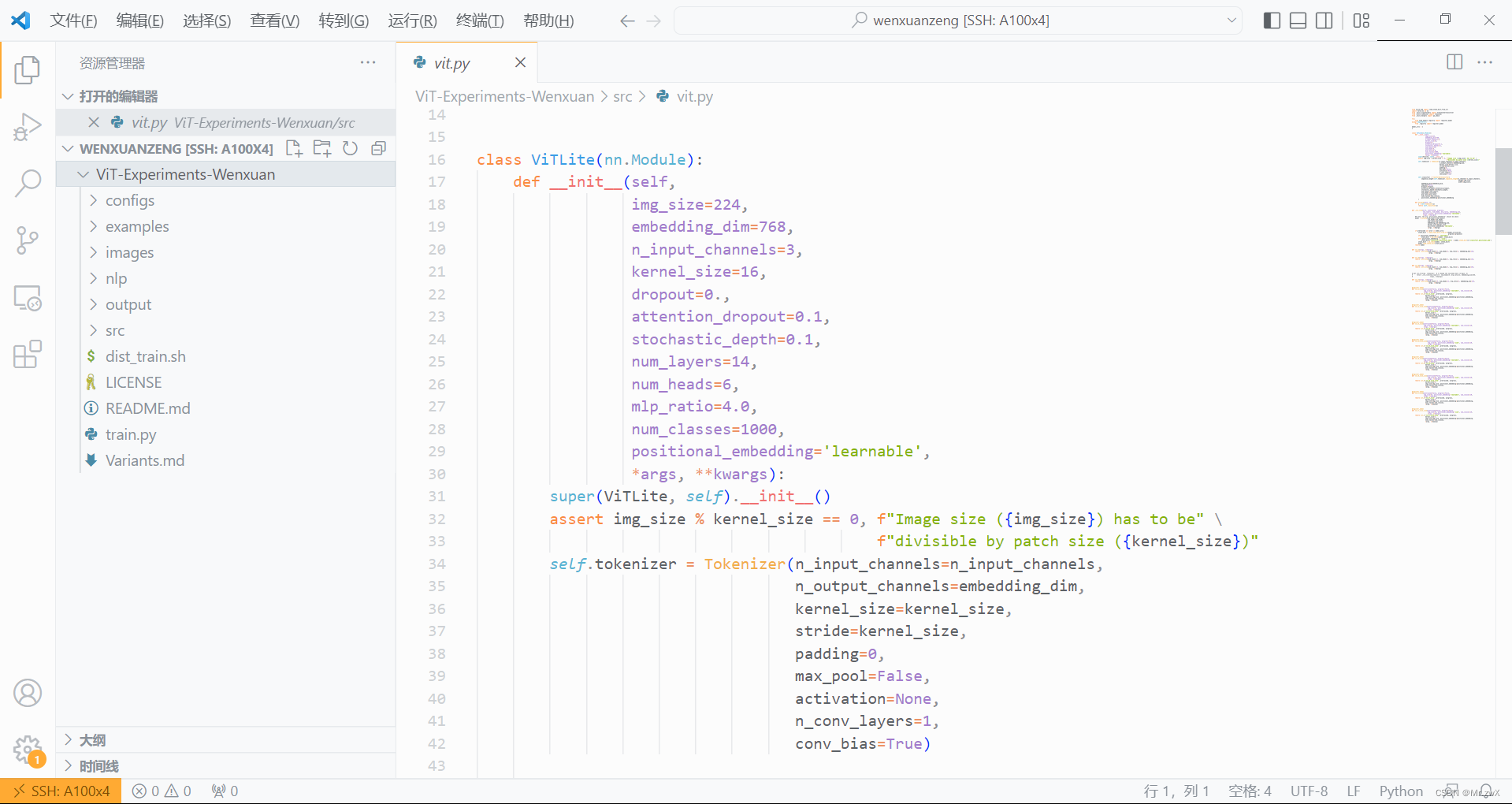Open the 帮助(H) menu
The image size is (1512, 804).
(548, 20)
